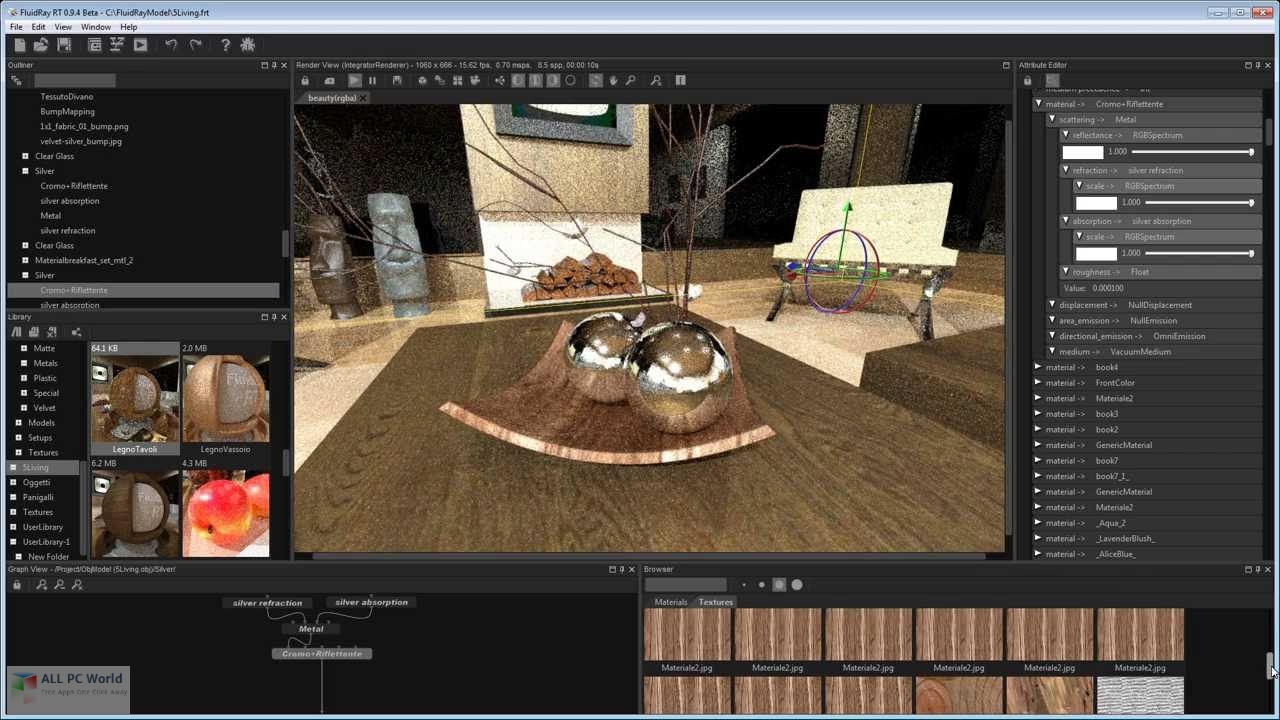1280x720 pixels.
Task: Toggle the lock icon in Render View toolbar
Action: click(305, 80)
